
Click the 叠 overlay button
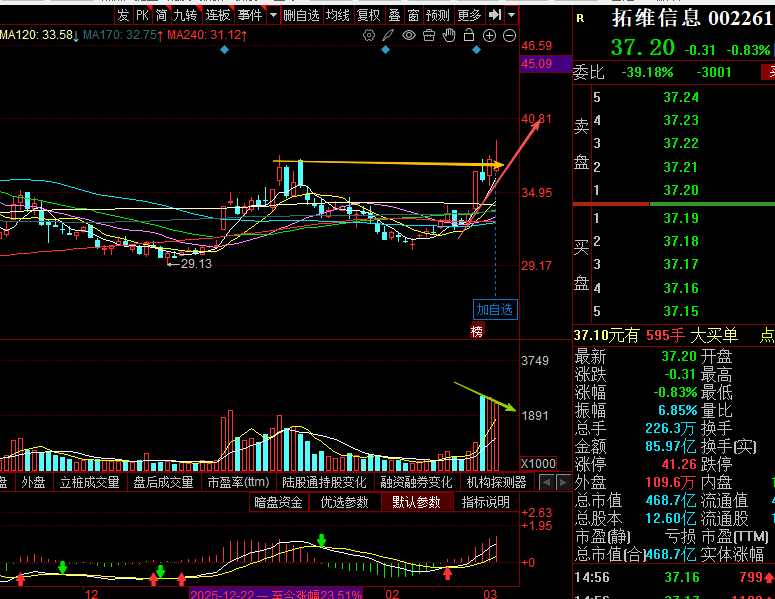pos(394,15)
